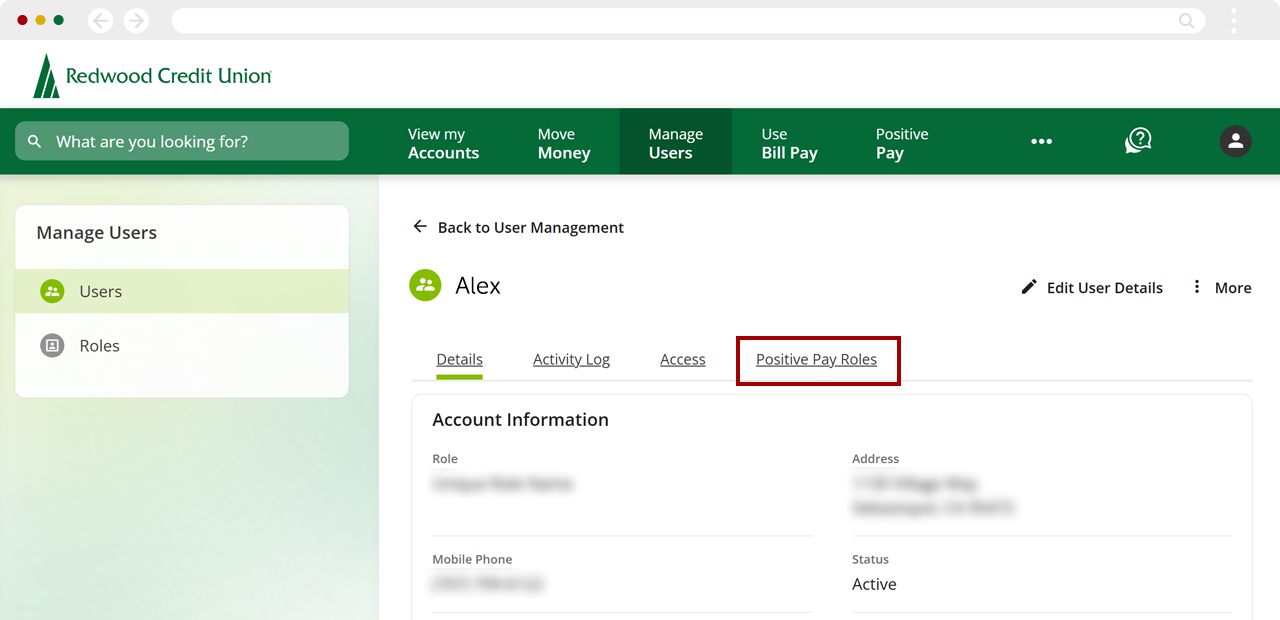Screen dimensions: 1280x620
Task: Click the Redwood Credit Union logo
Action: (x=152, y=76)
